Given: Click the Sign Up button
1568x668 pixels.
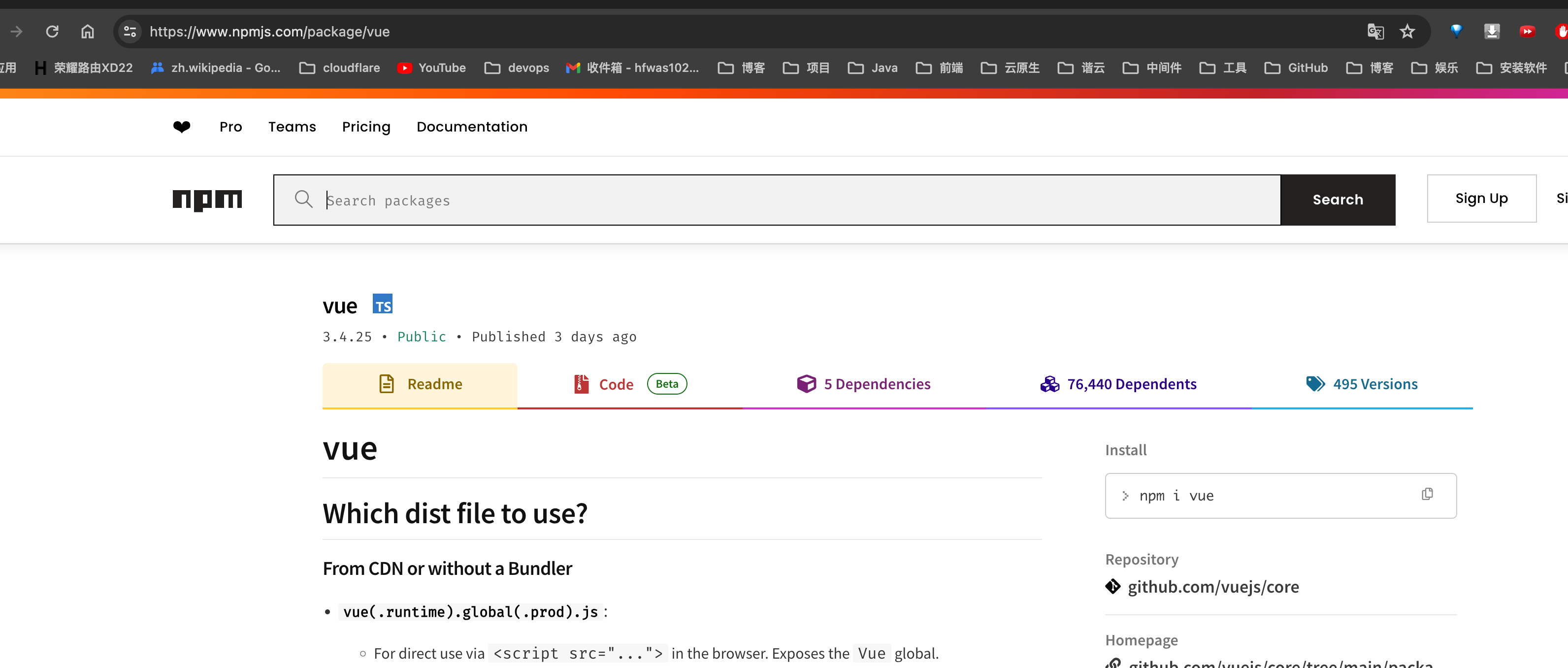Looking at the screenshot, I should (1481, 199).
